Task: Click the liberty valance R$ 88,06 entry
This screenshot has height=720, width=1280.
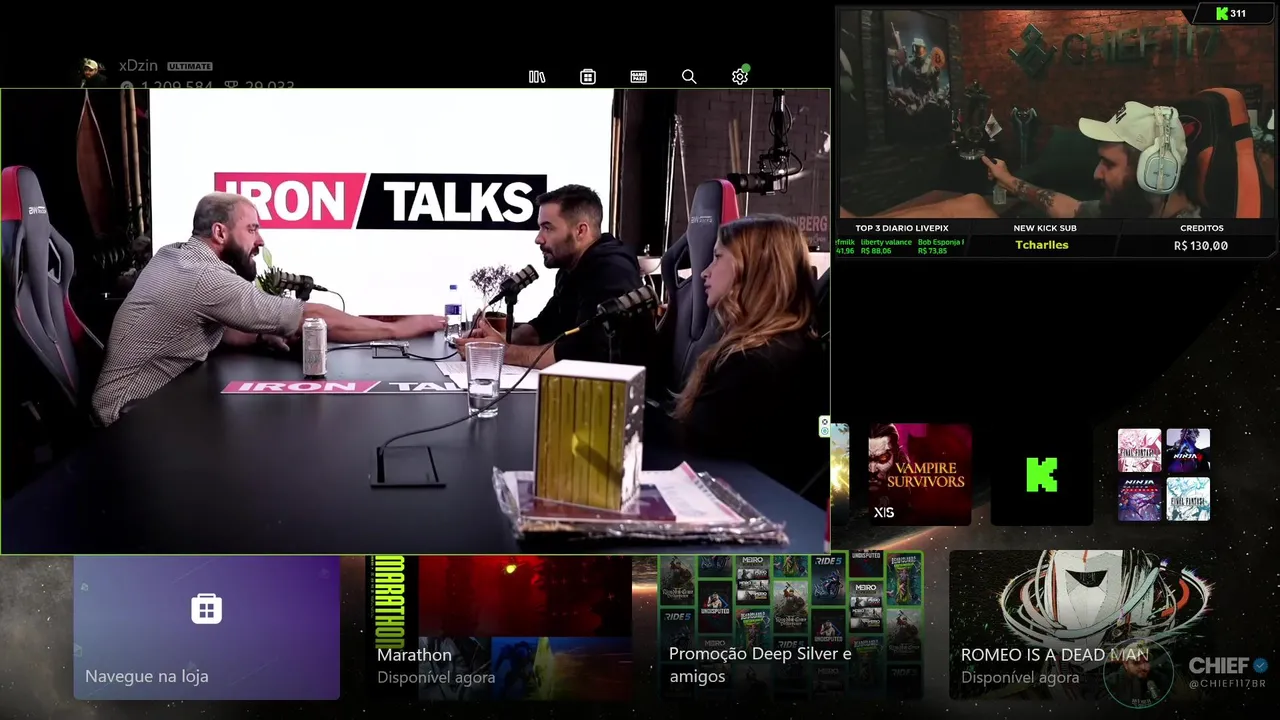Action: (x=886, y=246)
